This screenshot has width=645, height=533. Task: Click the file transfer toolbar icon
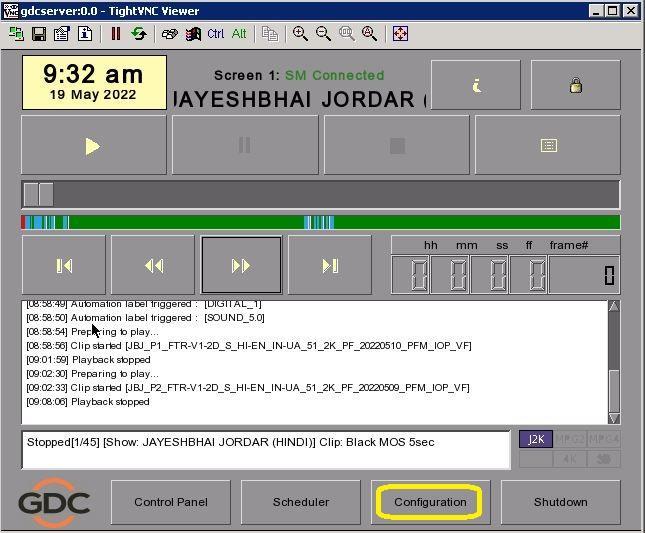(x=270, y=34)
